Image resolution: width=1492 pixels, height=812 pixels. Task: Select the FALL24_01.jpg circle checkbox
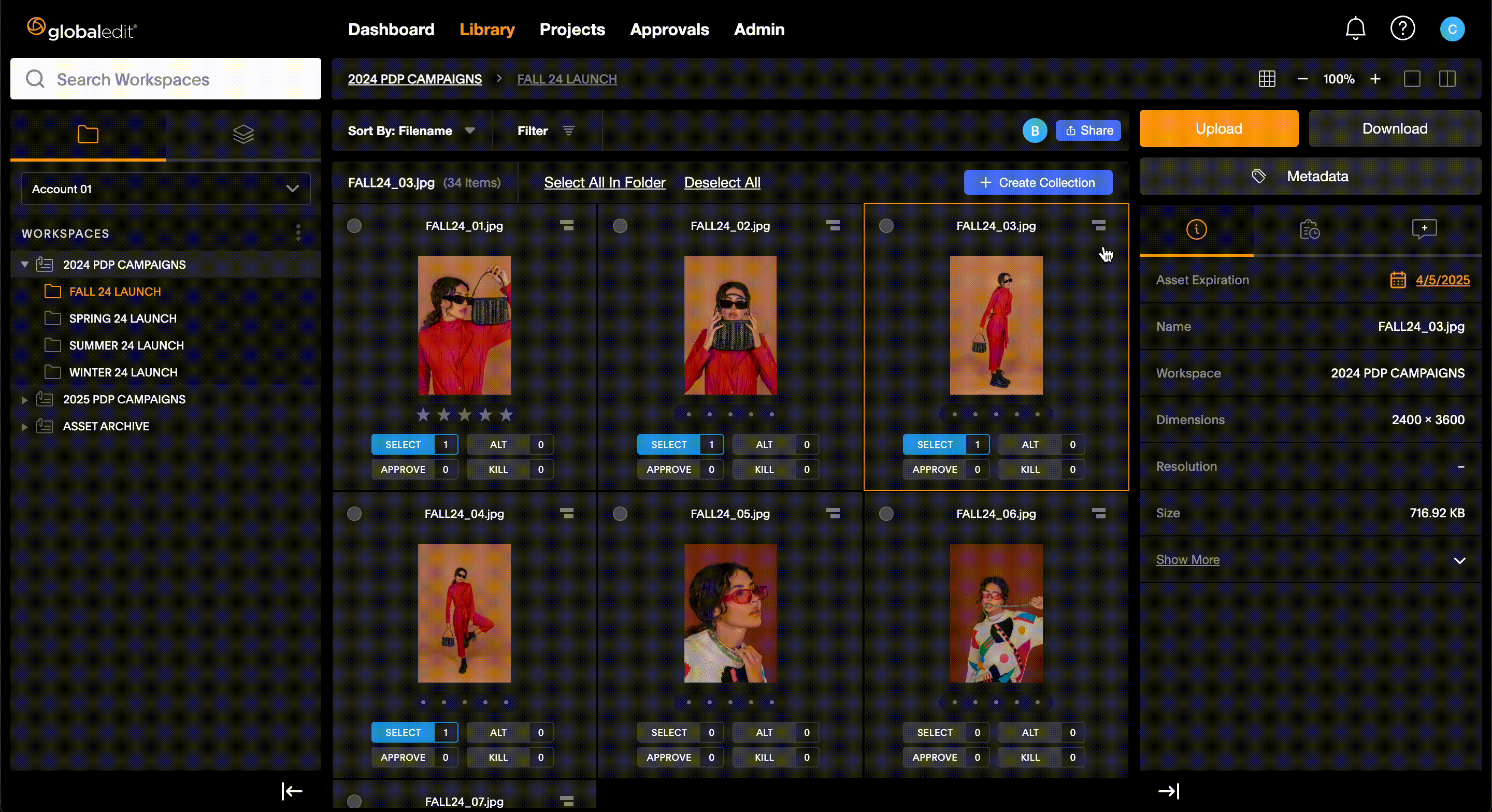coord(354,225)
